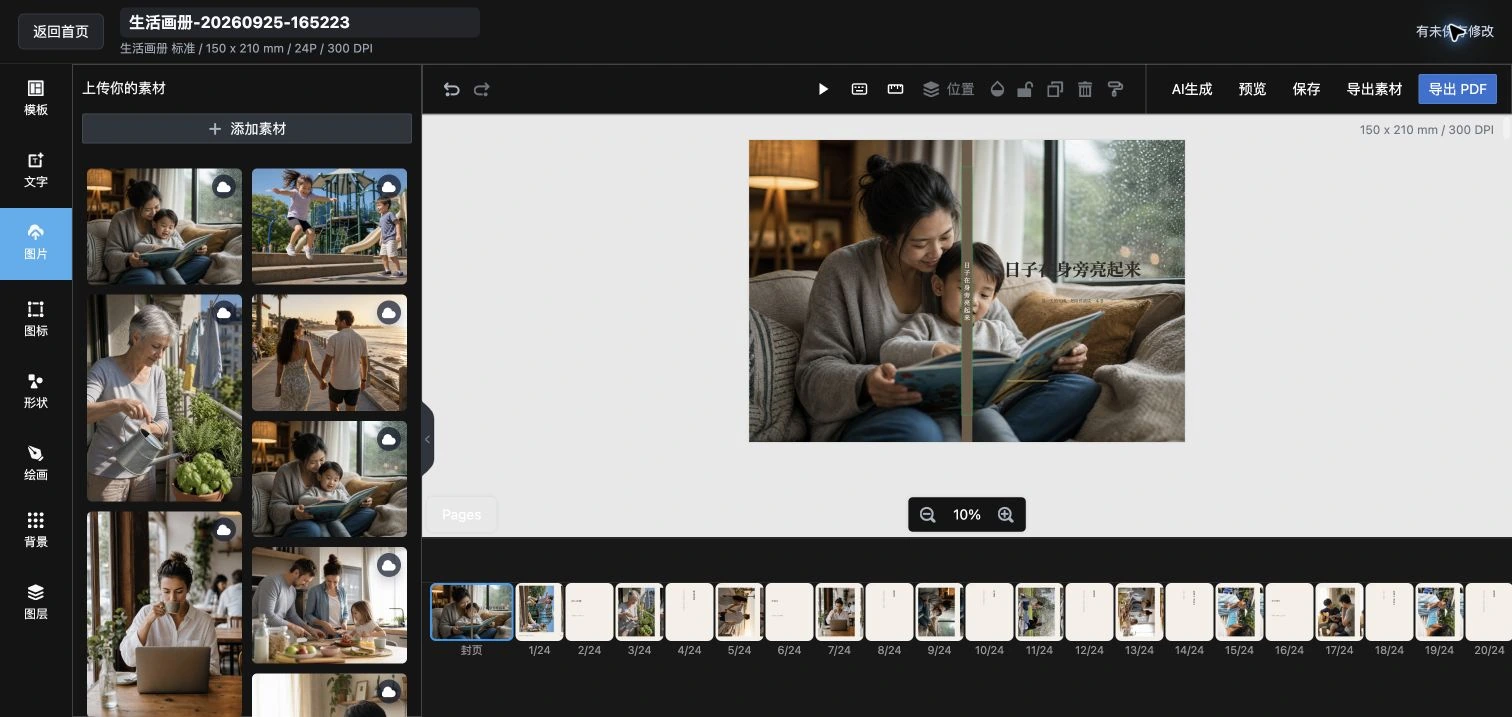Open the 位置 layer position menu

948,89
